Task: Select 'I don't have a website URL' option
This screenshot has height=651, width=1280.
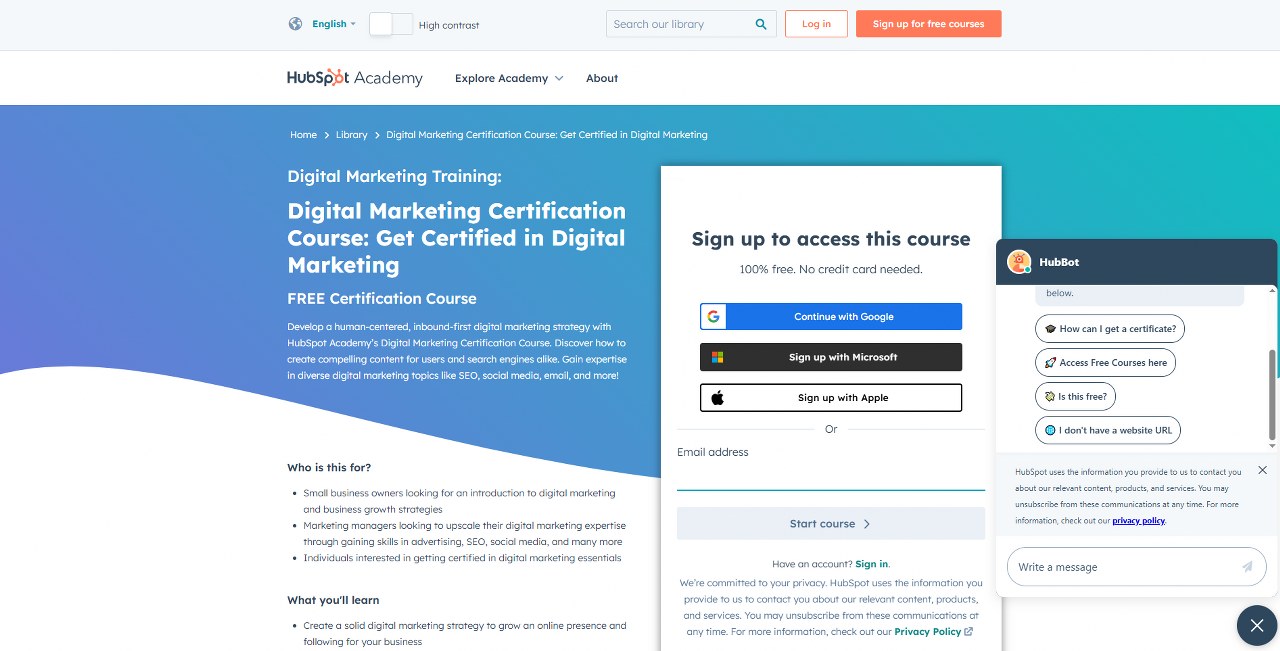Action: coord(1108,431)
